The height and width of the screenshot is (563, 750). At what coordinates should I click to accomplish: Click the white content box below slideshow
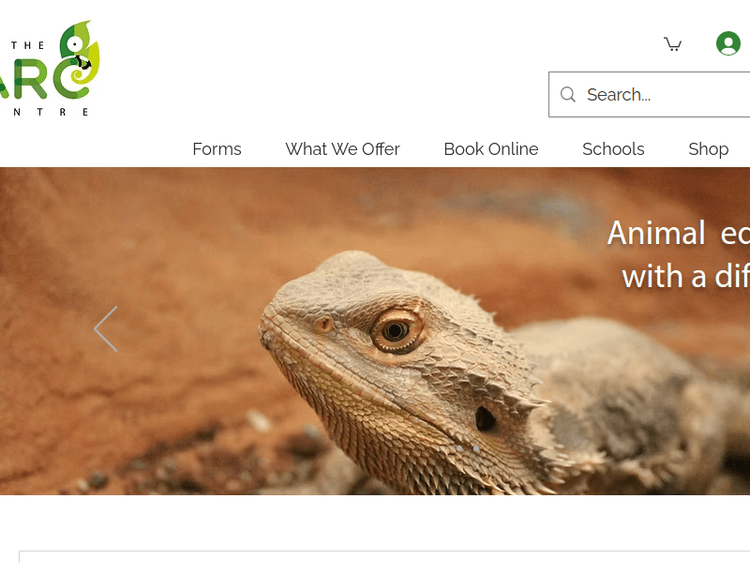[384, 556]
